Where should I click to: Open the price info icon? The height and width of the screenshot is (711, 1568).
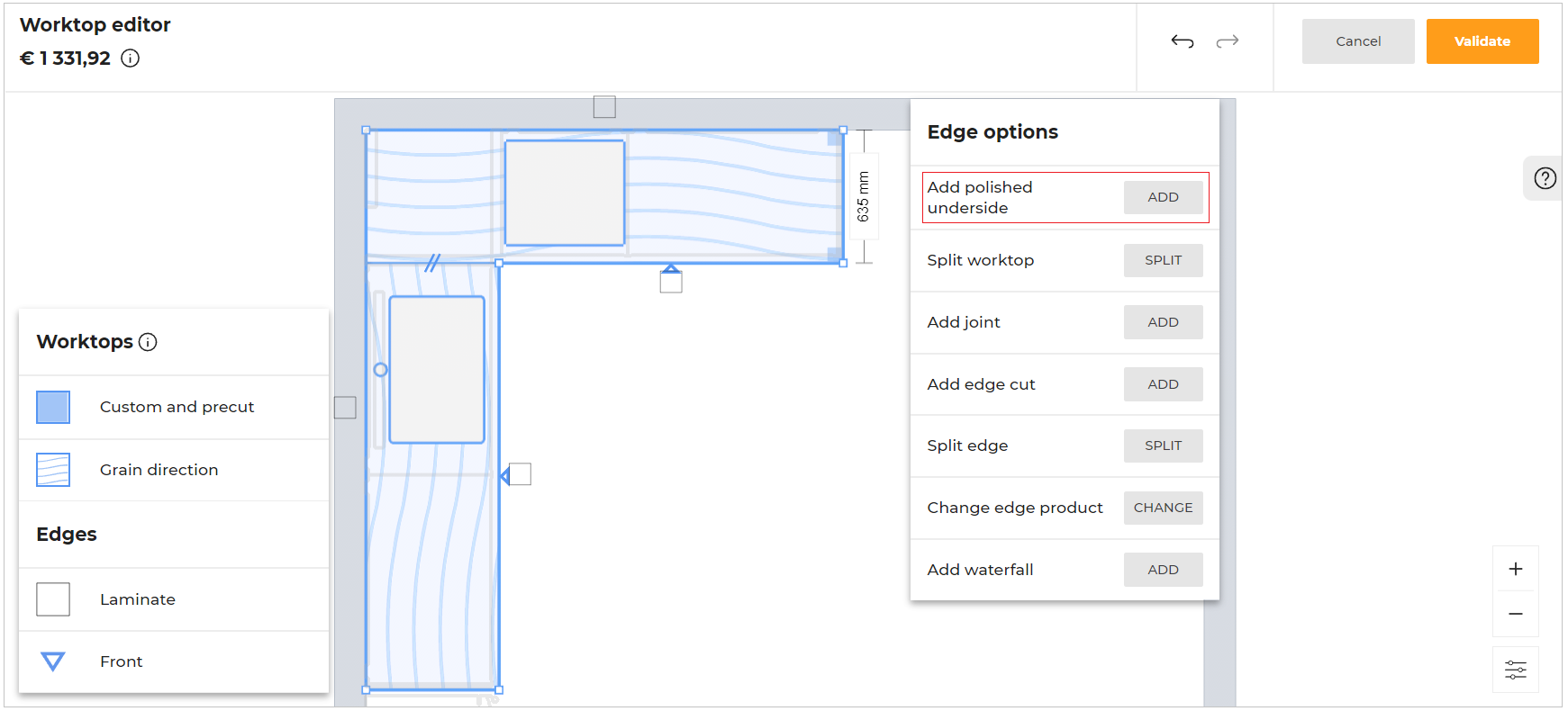[x=131, y=58]
